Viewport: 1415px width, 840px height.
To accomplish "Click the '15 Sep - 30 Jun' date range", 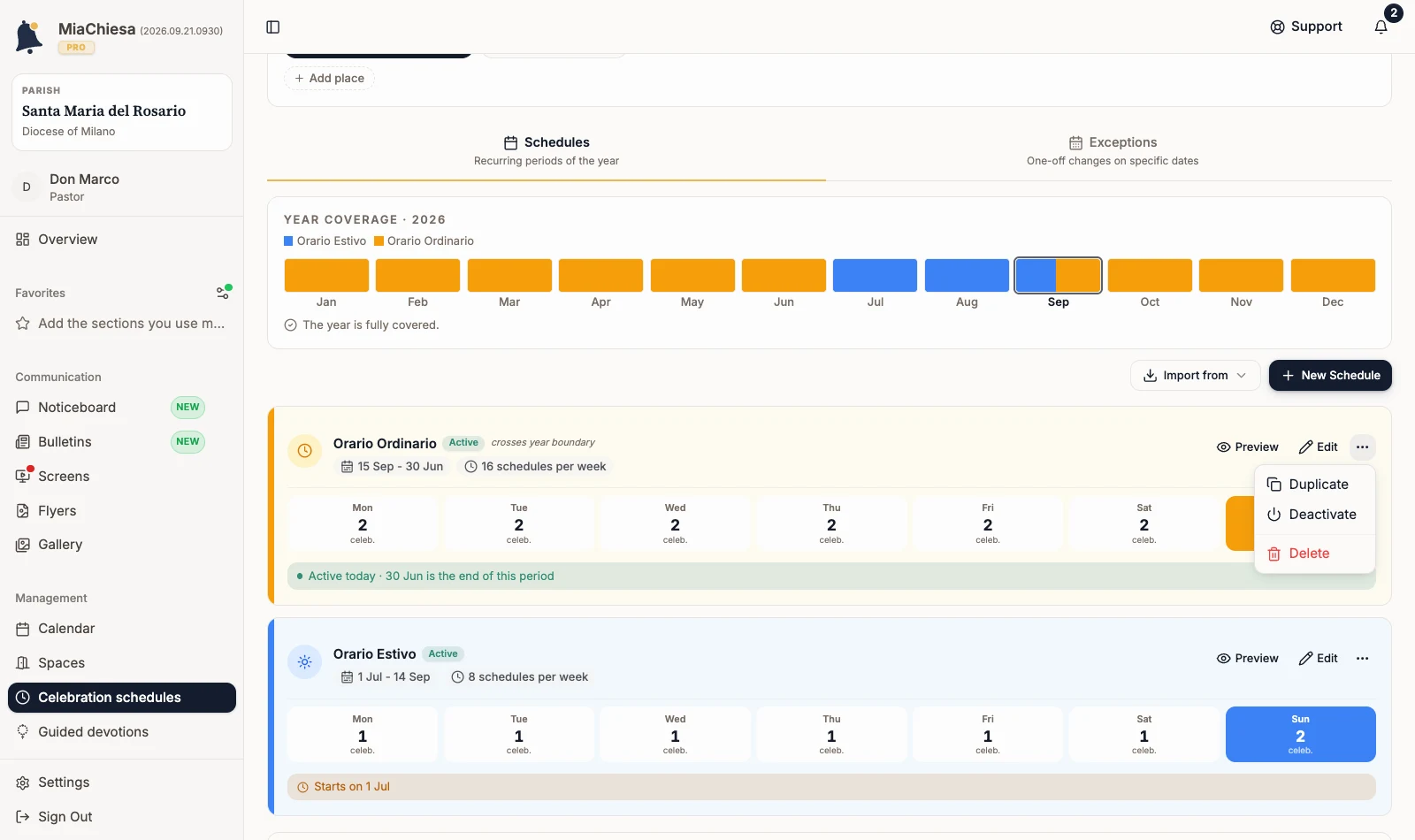I will click(401, 467).
